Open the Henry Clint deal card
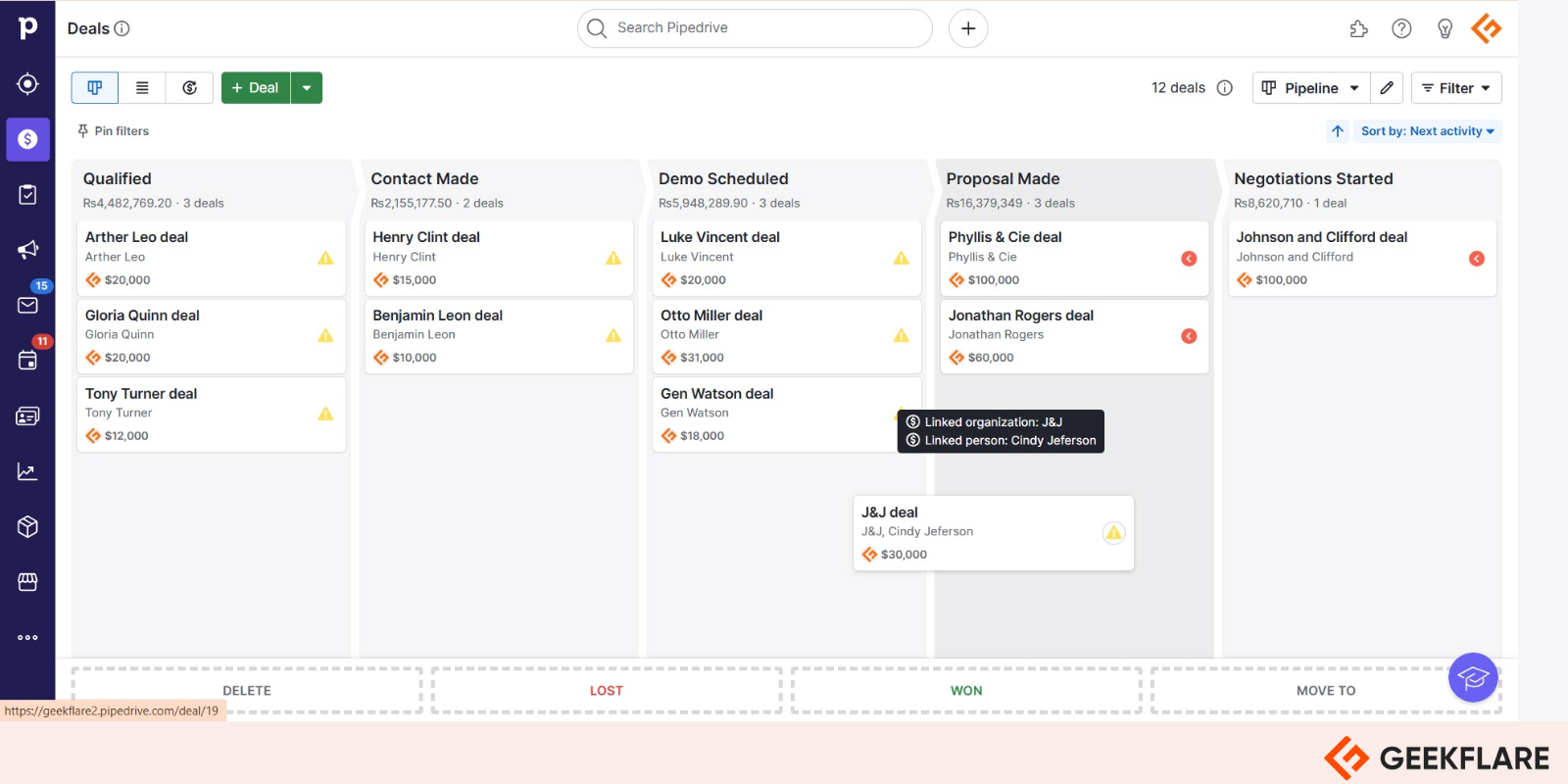Screen dimensions: 1568x784 [x=499, y=259]
